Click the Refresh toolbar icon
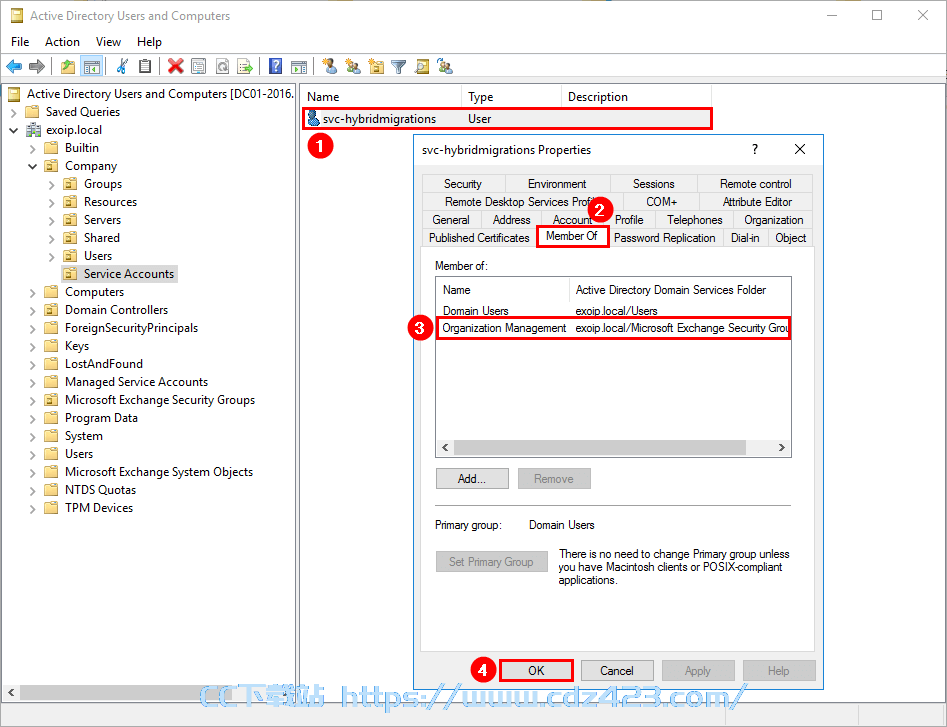947x727 pixels. (x=222, y=66)
